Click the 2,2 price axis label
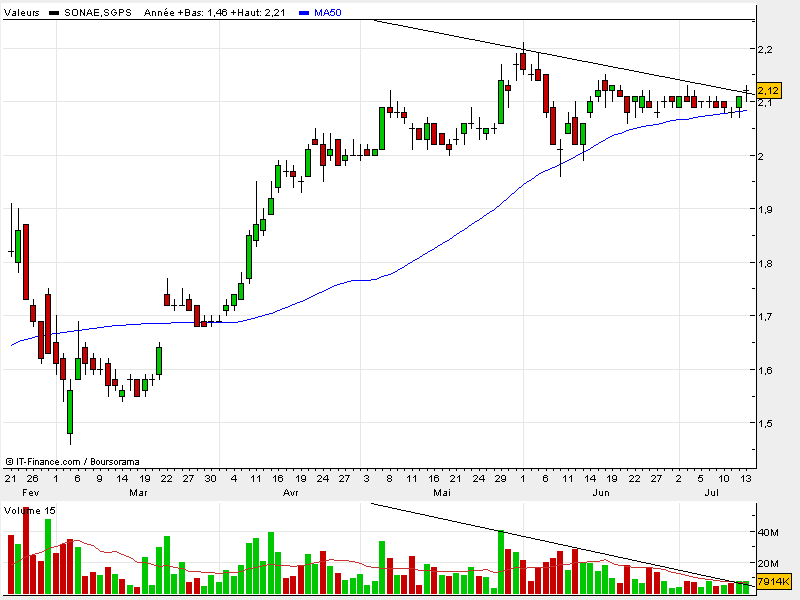Image resolution: width=800 pixels, height=600 pixels. pyautogui.click(x=765, y=49)
